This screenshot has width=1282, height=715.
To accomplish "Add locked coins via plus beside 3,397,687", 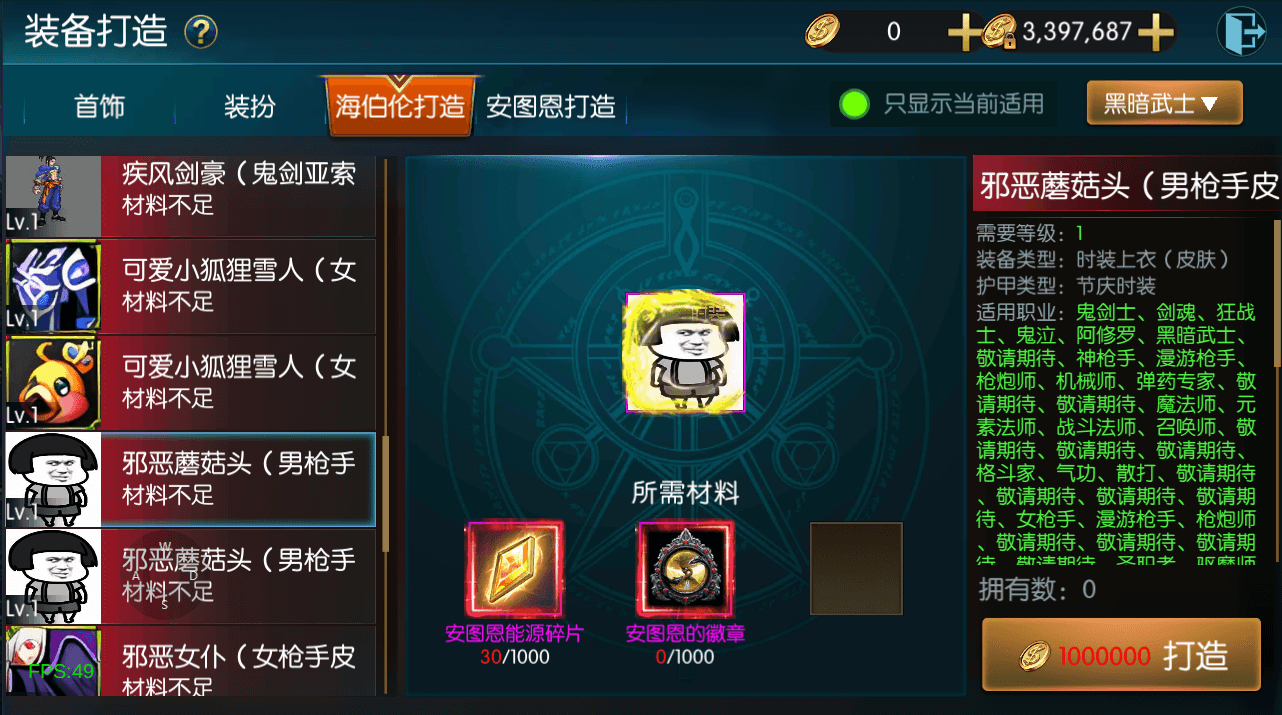I will 1156,33.
